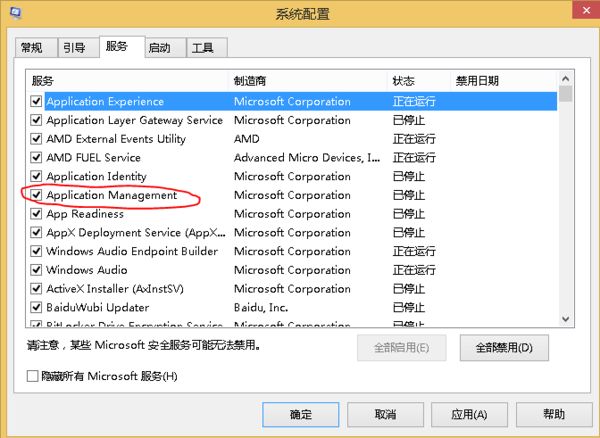Select ActiveX Installer (AxInstSV) name
600x438 pixels.
[x=115, y=289]
